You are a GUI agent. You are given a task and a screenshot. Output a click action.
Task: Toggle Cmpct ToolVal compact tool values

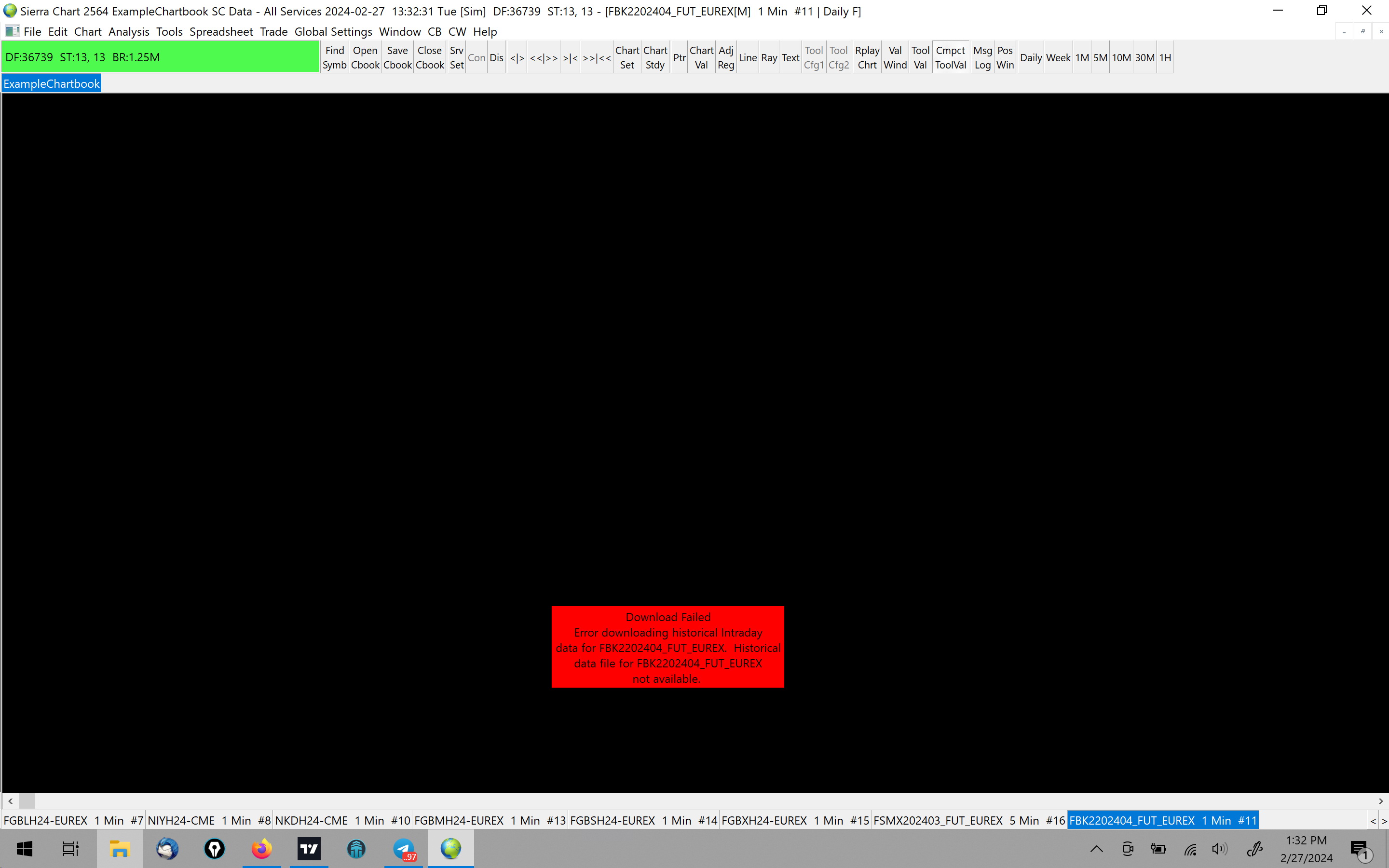(x=951, y=57)
